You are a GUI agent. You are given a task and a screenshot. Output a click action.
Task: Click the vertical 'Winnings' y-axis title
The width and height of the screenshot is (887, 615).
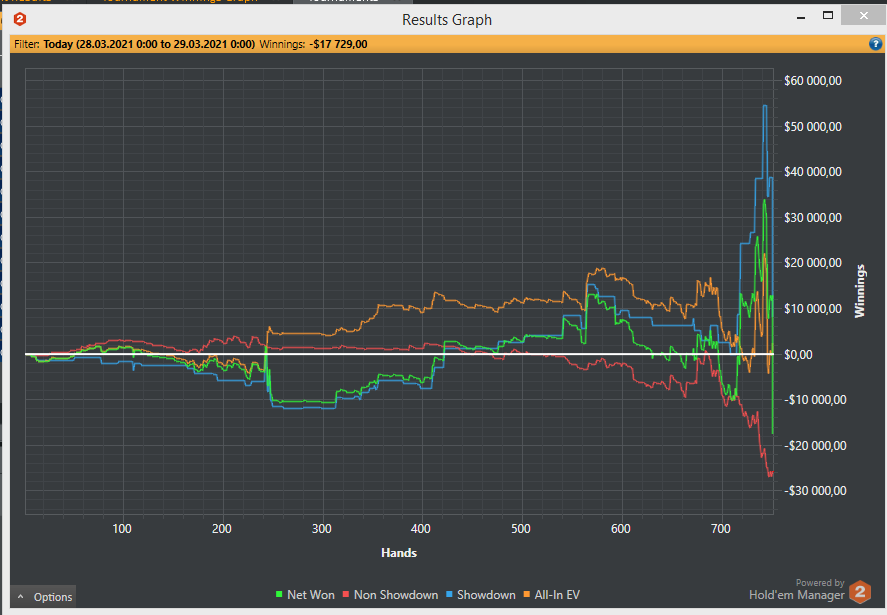[860, 291]
